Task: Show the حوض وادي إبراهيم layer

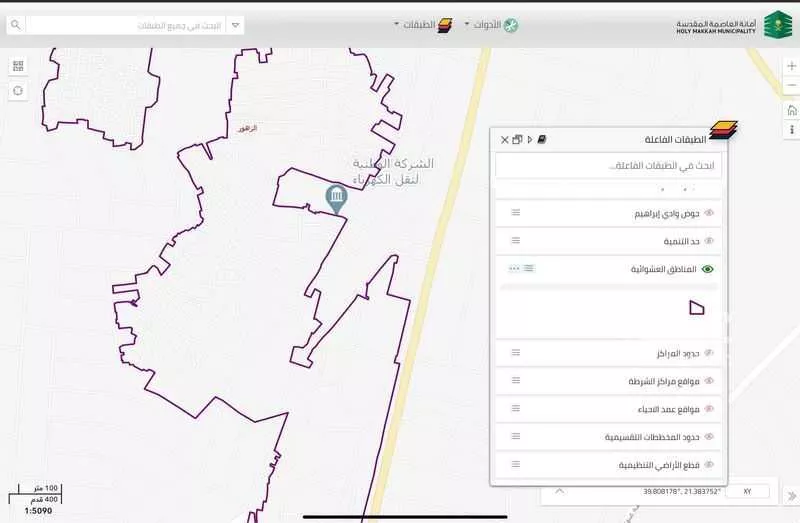Action: (709, 213)
